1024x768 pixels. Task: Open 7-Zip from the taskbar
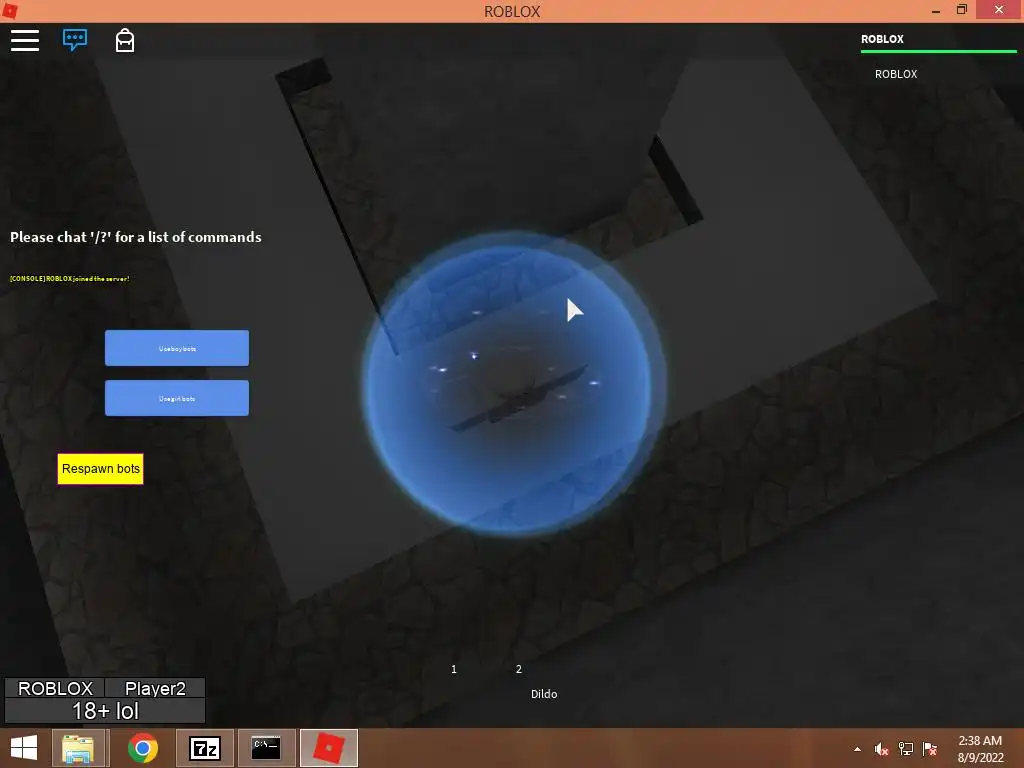click(x=204, y=748)
